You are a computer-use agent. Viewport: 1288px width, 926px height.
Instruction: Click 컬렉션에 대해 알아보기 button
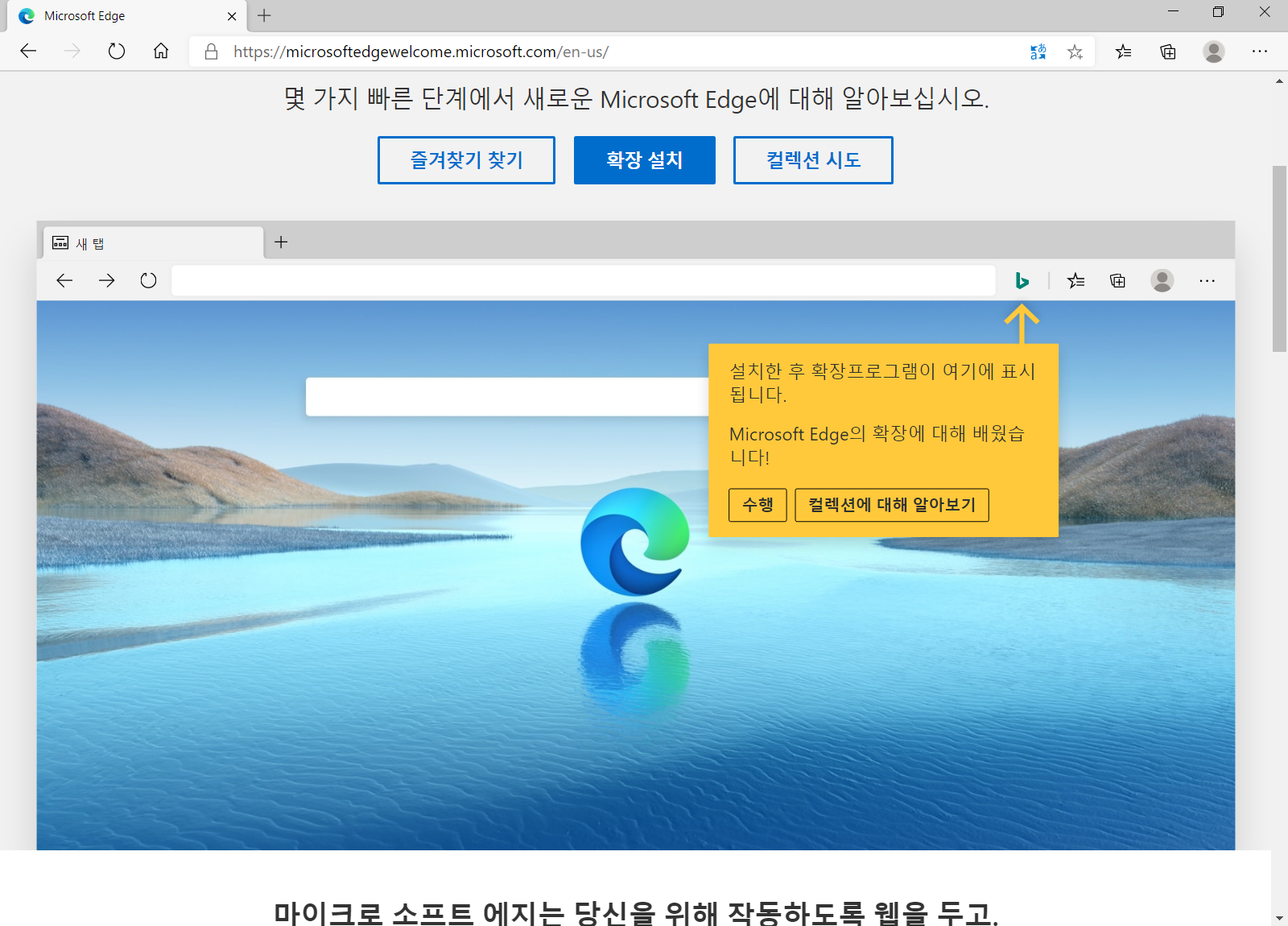pos(892,505)
